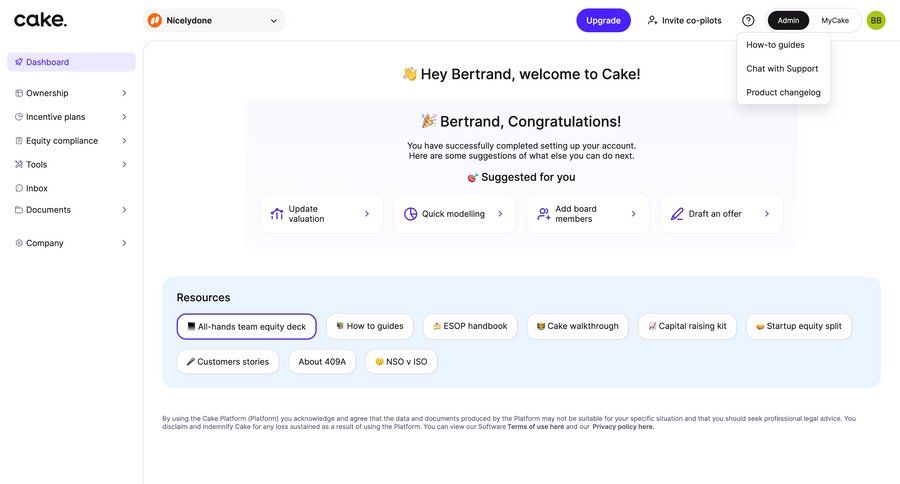Switch to MyCake view toggle
This screenshot has height=484, width=900.
(835, 20)
